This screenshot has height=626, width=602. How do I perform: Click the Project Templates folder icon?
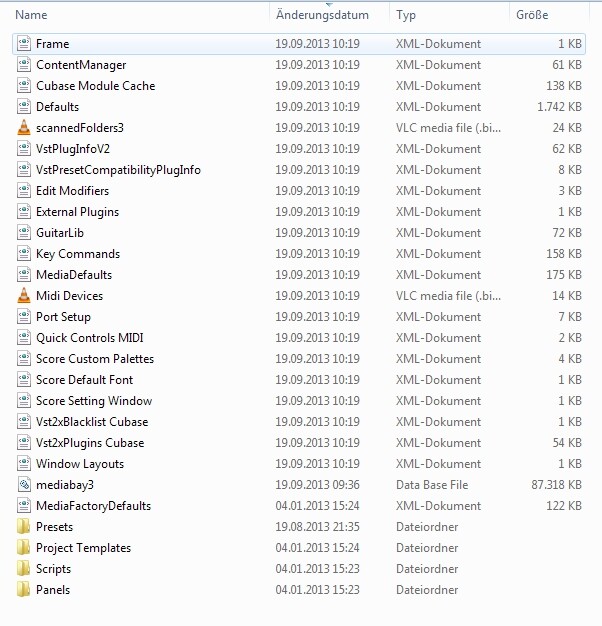point(24,548)
